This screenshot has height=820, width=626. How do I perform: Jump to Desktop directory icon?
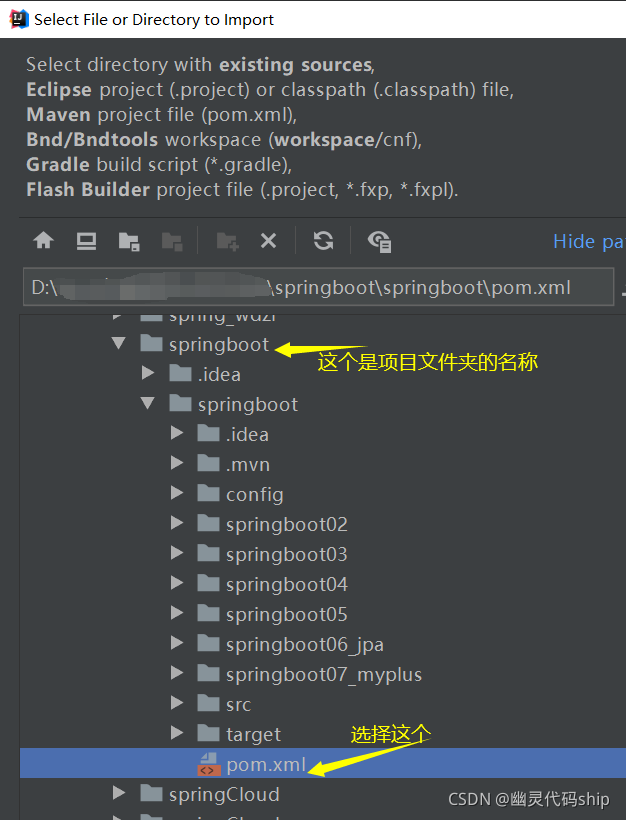click(86, 241)
